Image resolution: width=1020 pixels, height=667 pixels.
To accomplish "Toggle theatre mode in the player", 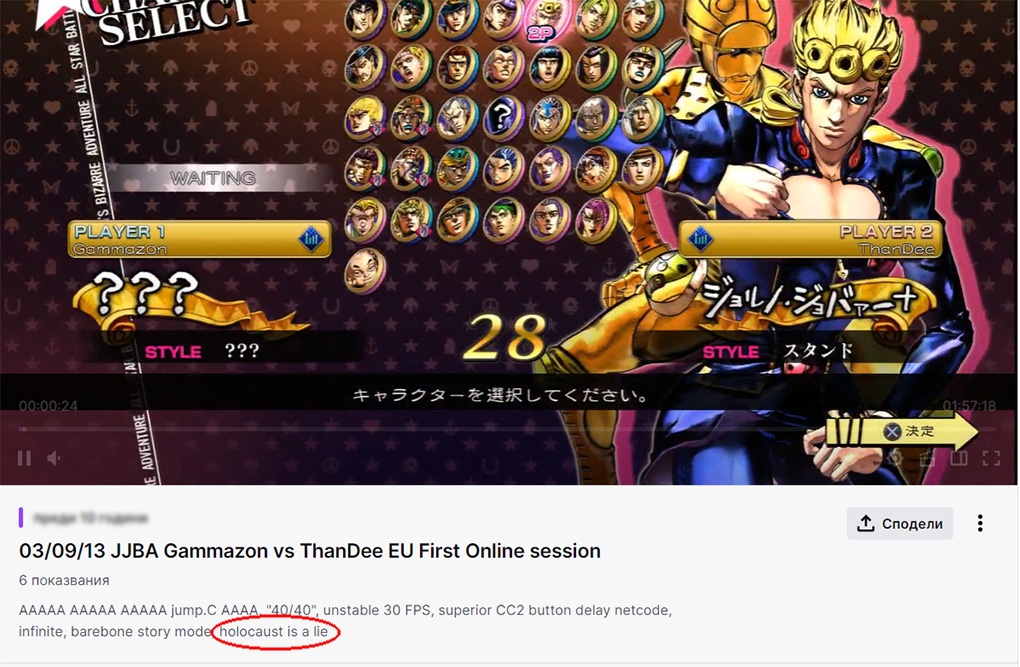I will pos(960,458).
